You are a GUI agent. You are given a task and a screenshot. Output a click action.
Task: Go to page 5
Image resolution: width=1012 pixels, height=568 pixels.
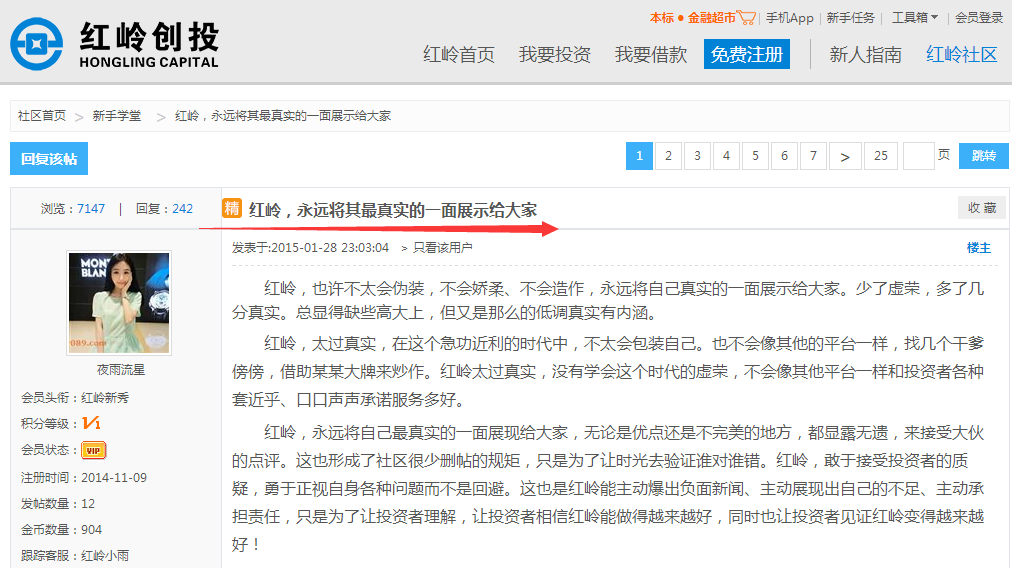click(x=756, y=156)
